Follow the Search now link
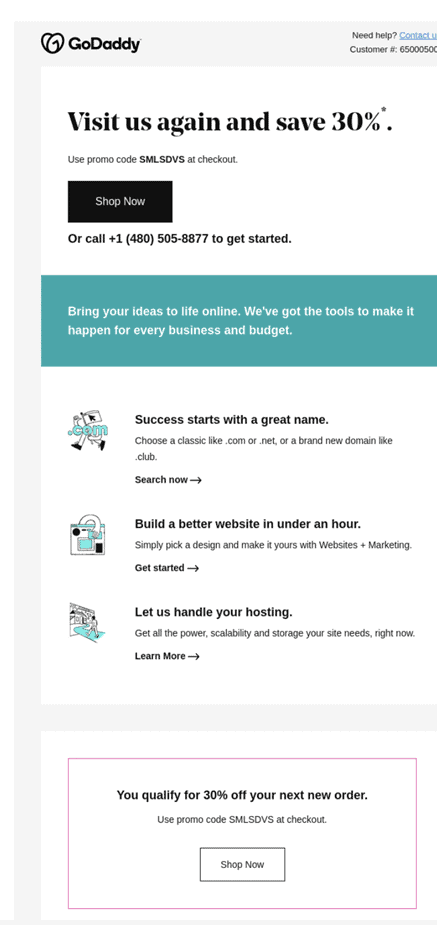437x925 pixels. (x=161, y=480)
